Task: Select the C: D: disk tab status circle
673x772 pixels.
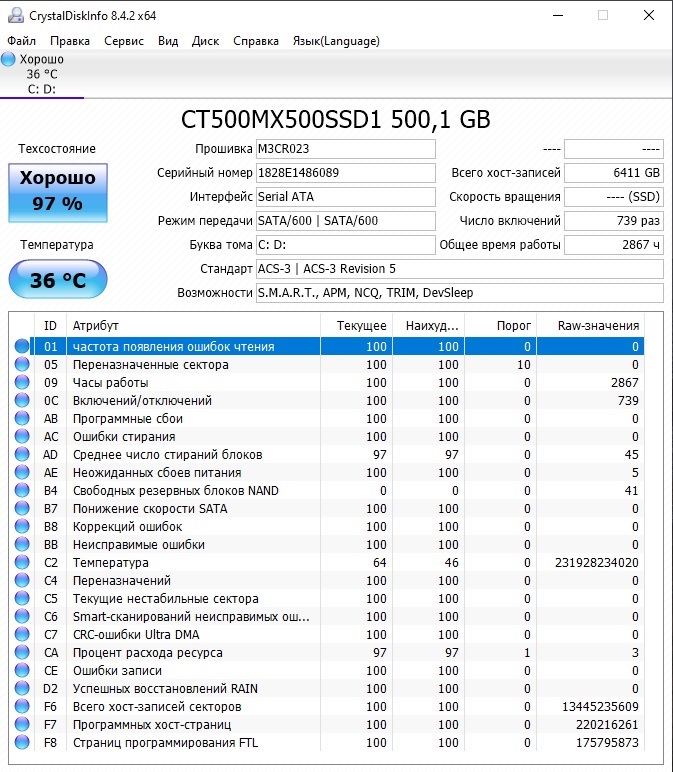Action: (8, 59)
